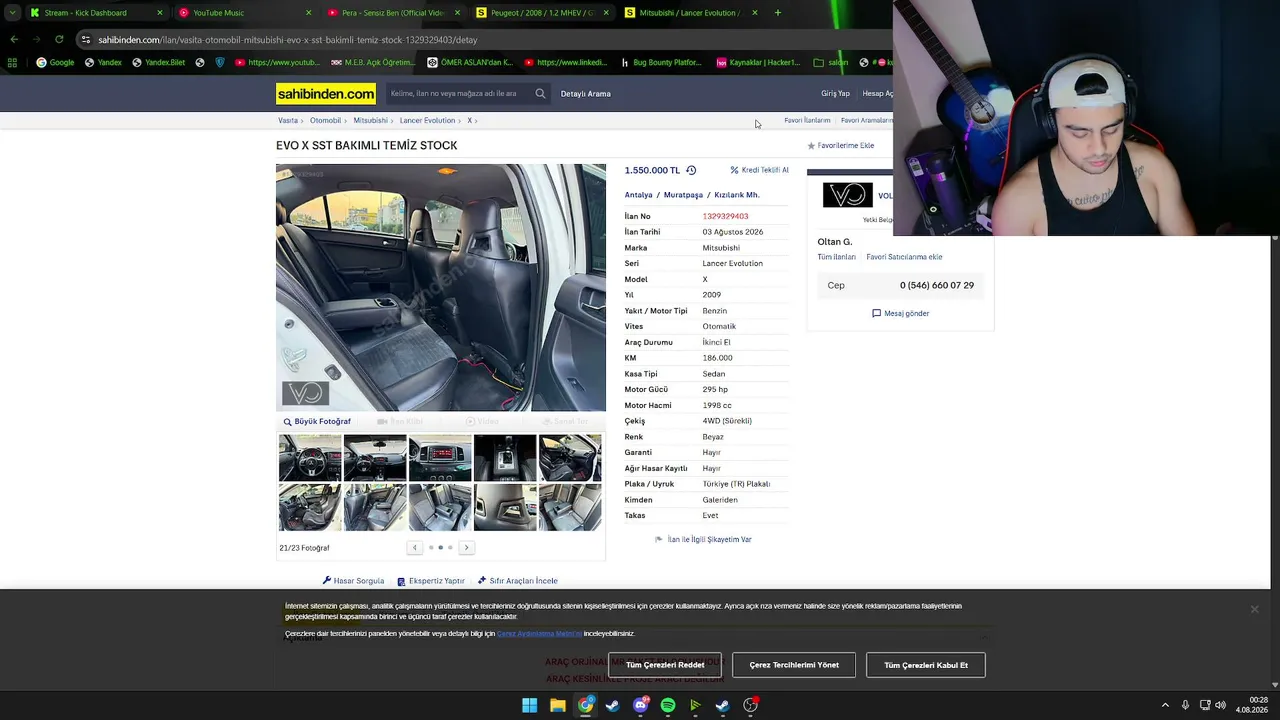Viewport: 1280px width, 720px height.
Task: Focus the listing search input field
Action: tap(459, 94)
